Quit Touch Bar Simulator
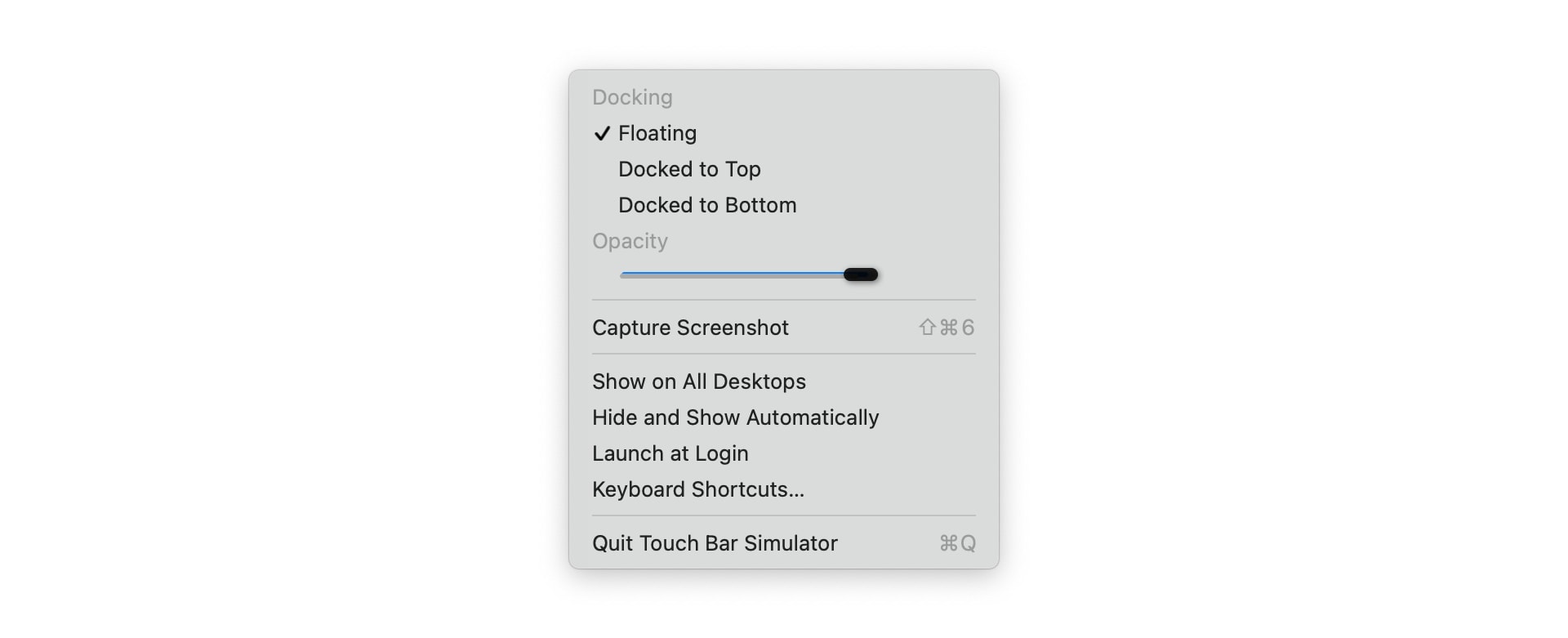This screenshot has height=638, width=1568. (x=714, y=543)
